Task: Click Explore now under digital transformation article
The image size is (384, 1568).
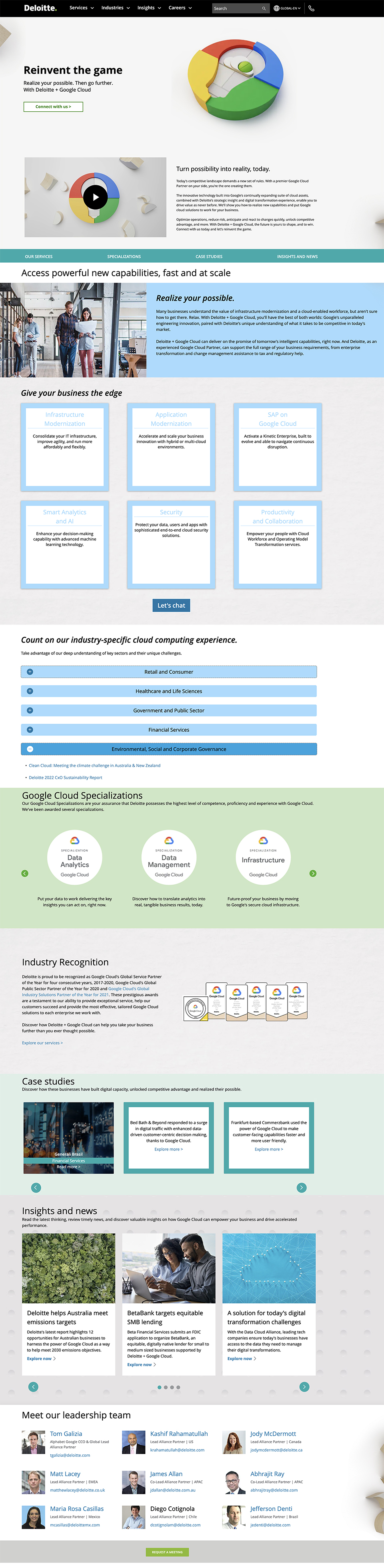Action: click(x=242, y=1359)
